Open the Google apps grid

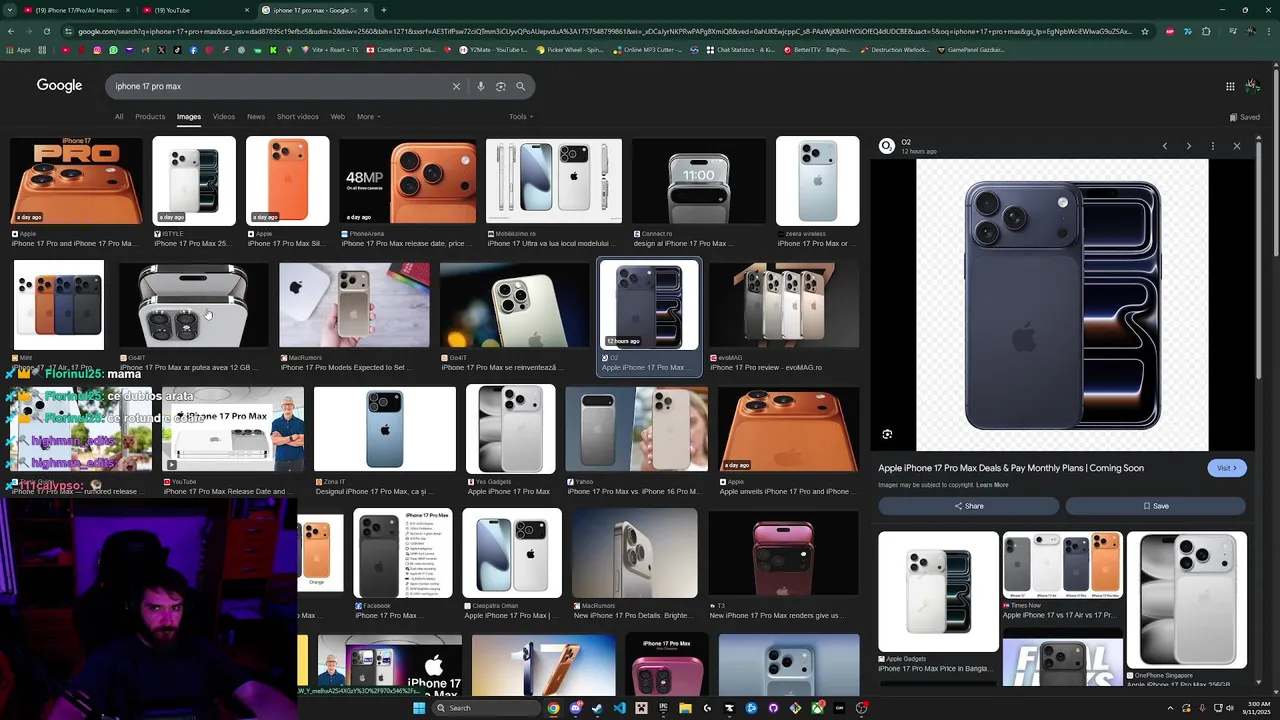click(x=1230, y=86)
